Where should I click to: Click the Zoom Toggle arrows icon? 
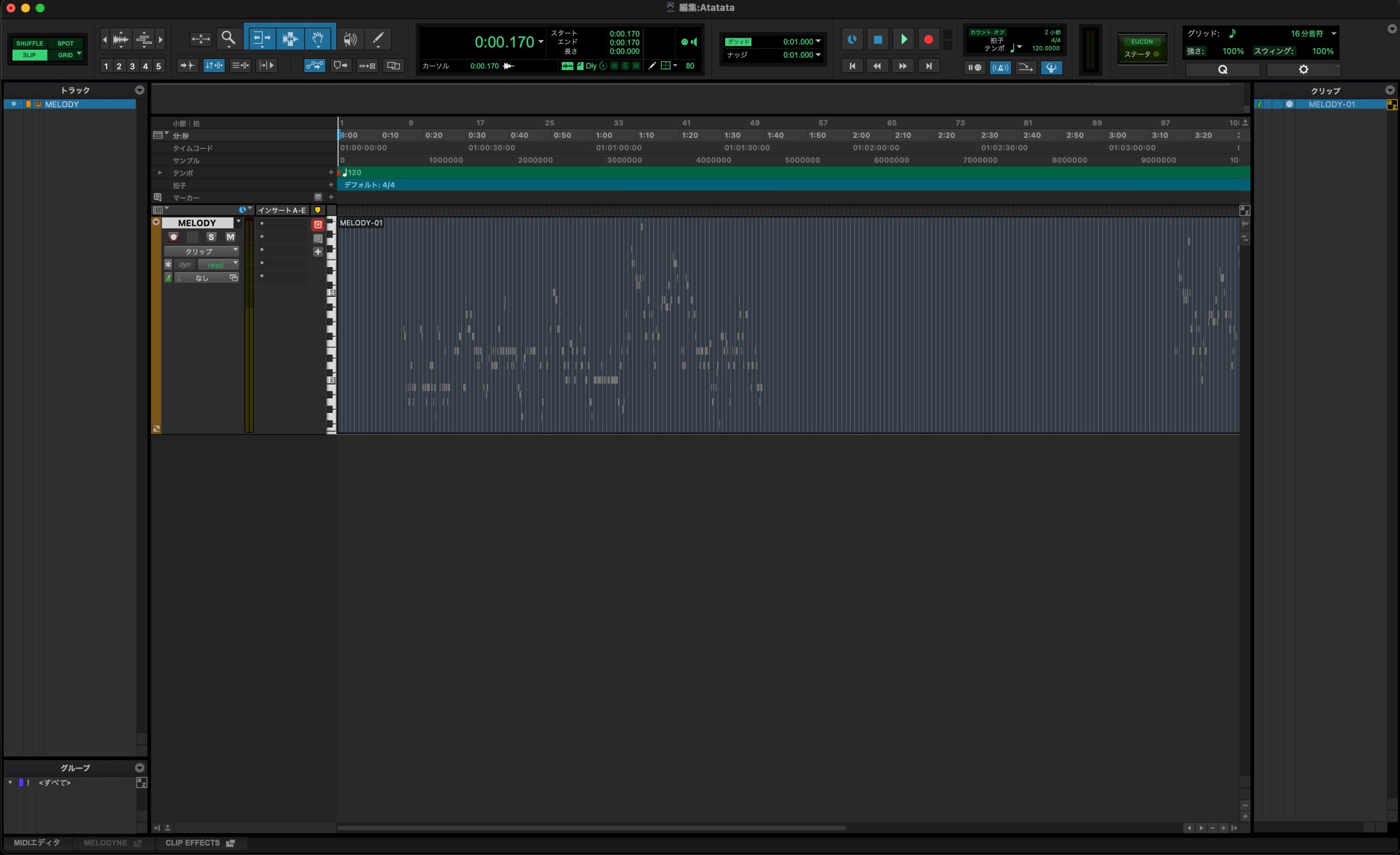200,39
